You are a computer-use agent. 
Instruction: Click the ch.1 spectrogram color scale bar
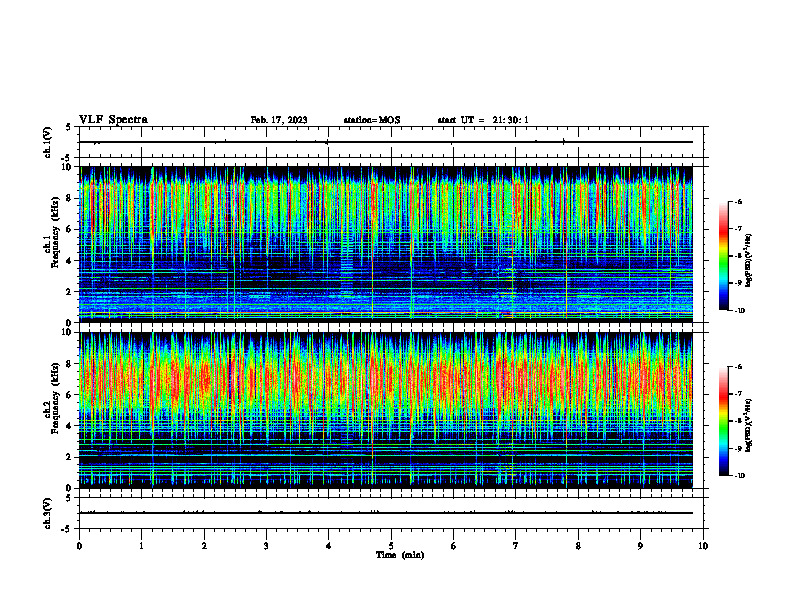tap(723, 256)
